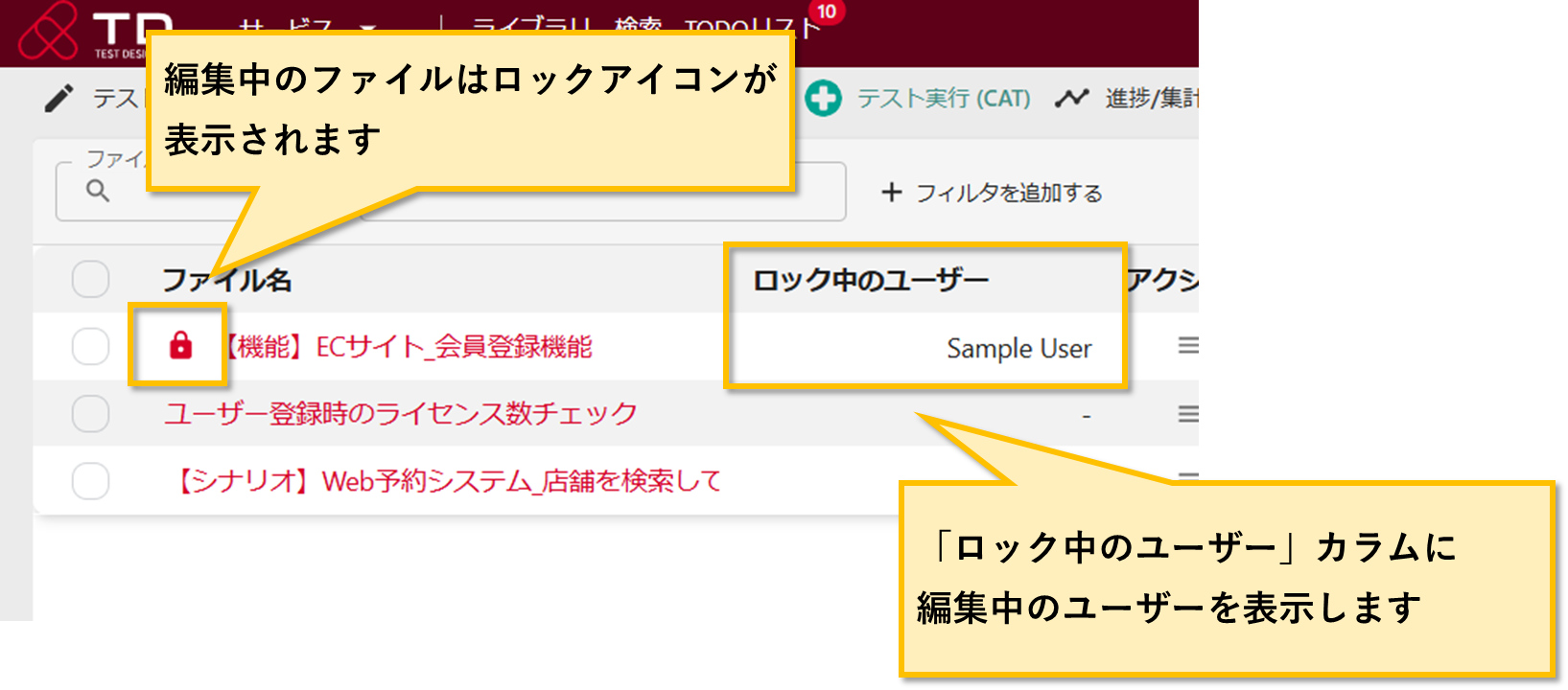
Task: Open the action menu for the ライセンス数チェック row
Action: click(x=1187, y=414)
